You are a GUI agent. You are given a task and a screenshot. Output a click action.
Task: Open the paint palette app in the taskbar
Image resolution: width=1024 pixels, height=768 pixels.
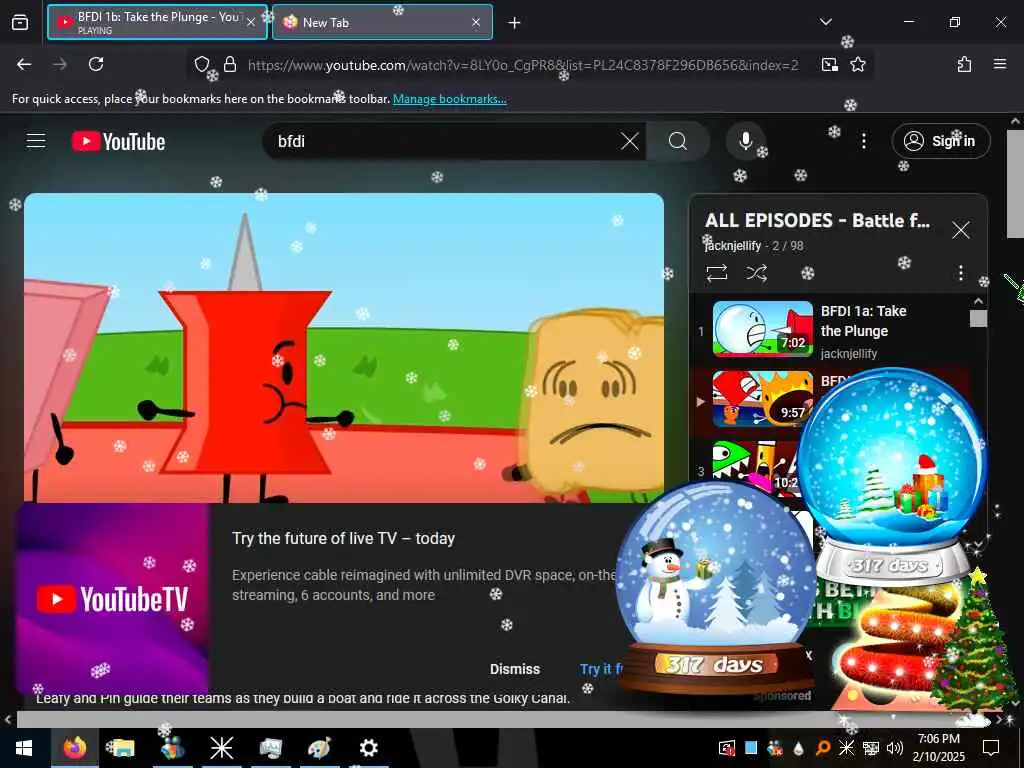point(319,748)
